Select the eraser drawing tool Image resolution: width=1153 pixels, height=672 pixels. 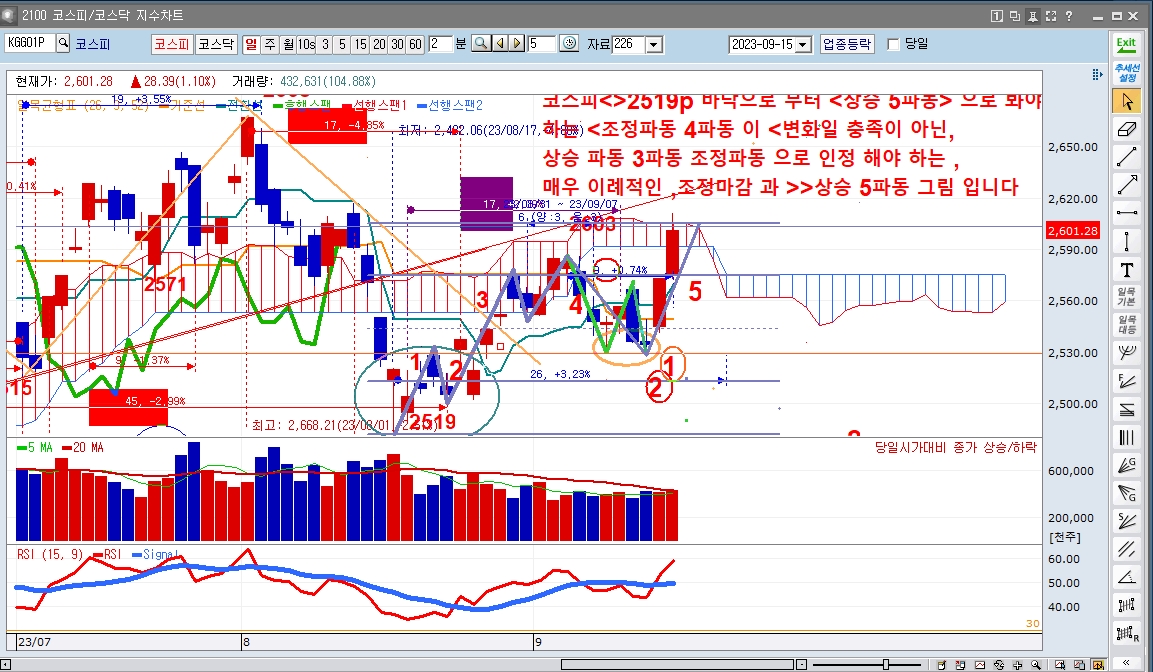click(1127, 129)
